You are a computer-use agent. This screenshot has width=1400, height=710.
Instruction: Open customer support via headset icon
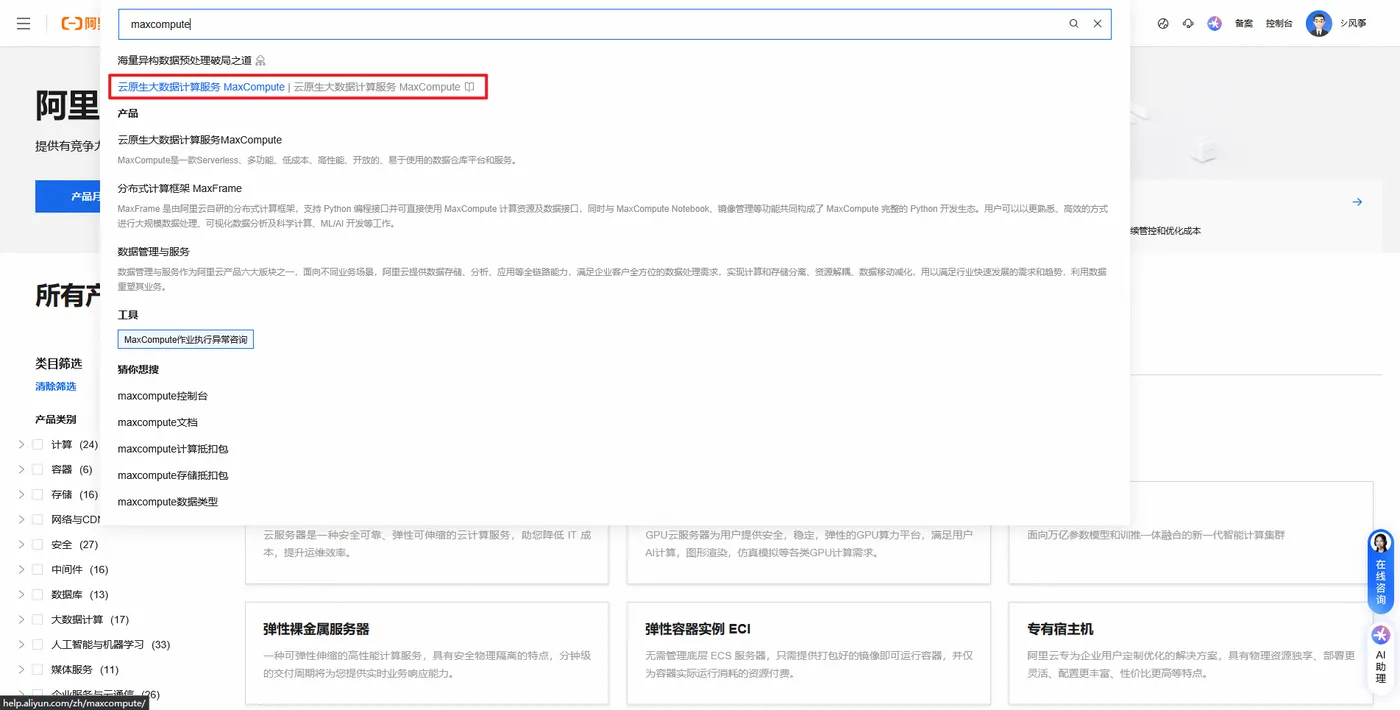(x=1188, y=22)
